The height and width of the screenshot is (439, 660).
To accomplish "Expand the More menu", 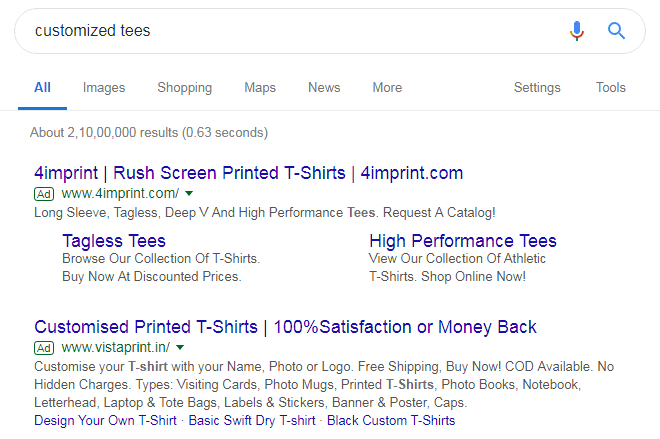I will (x=387, y=88).
